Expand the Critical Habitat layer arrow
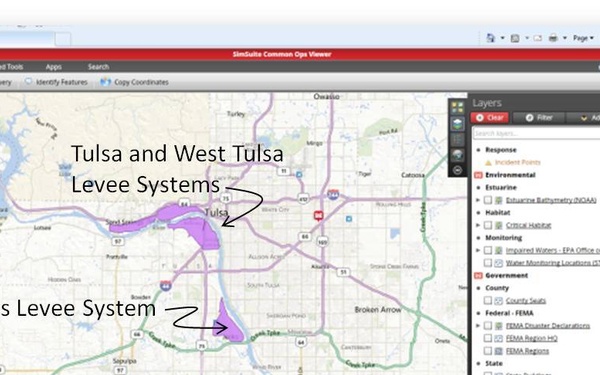Screen dimensions: 600x375 point(478,225)
